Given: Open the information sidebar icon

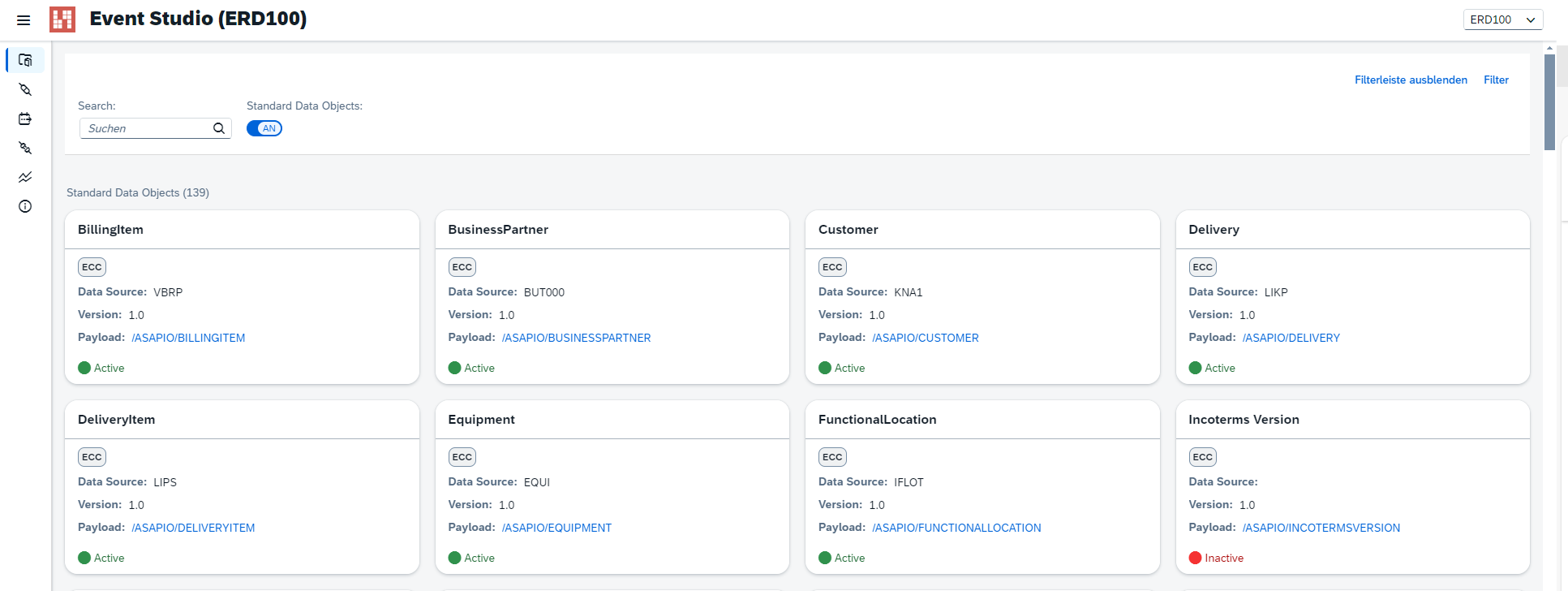Looking at the screenshot, I should (x=25, y=206).
